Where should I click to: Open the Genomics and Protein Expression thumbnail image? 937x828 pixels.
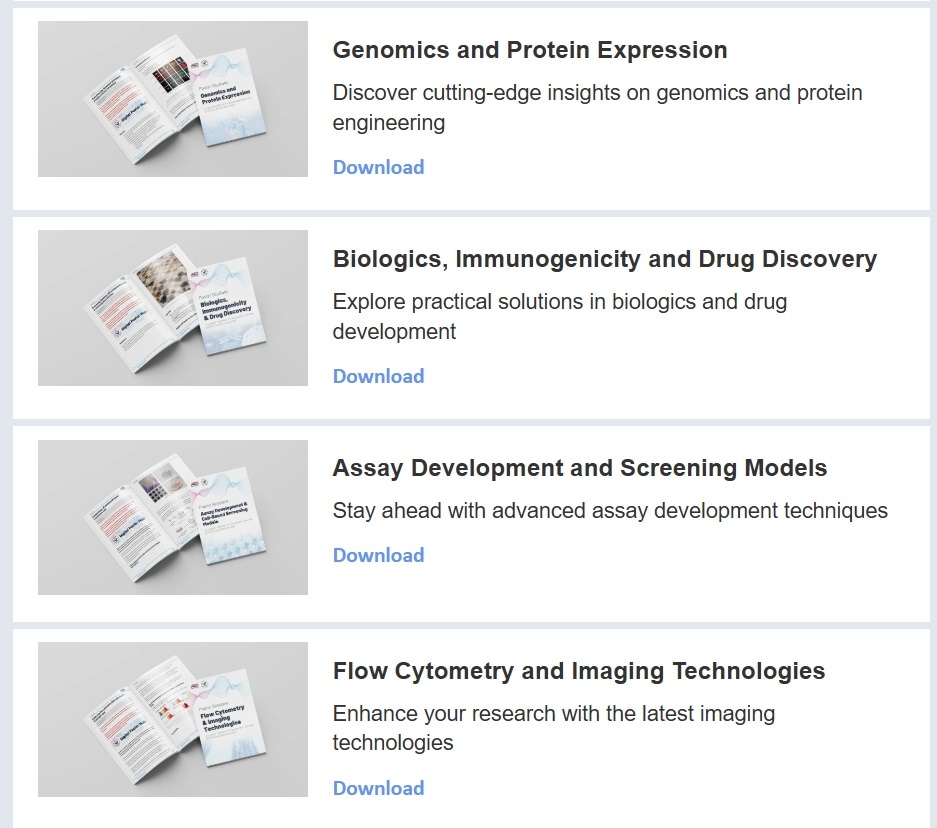(x=172, y=99)
